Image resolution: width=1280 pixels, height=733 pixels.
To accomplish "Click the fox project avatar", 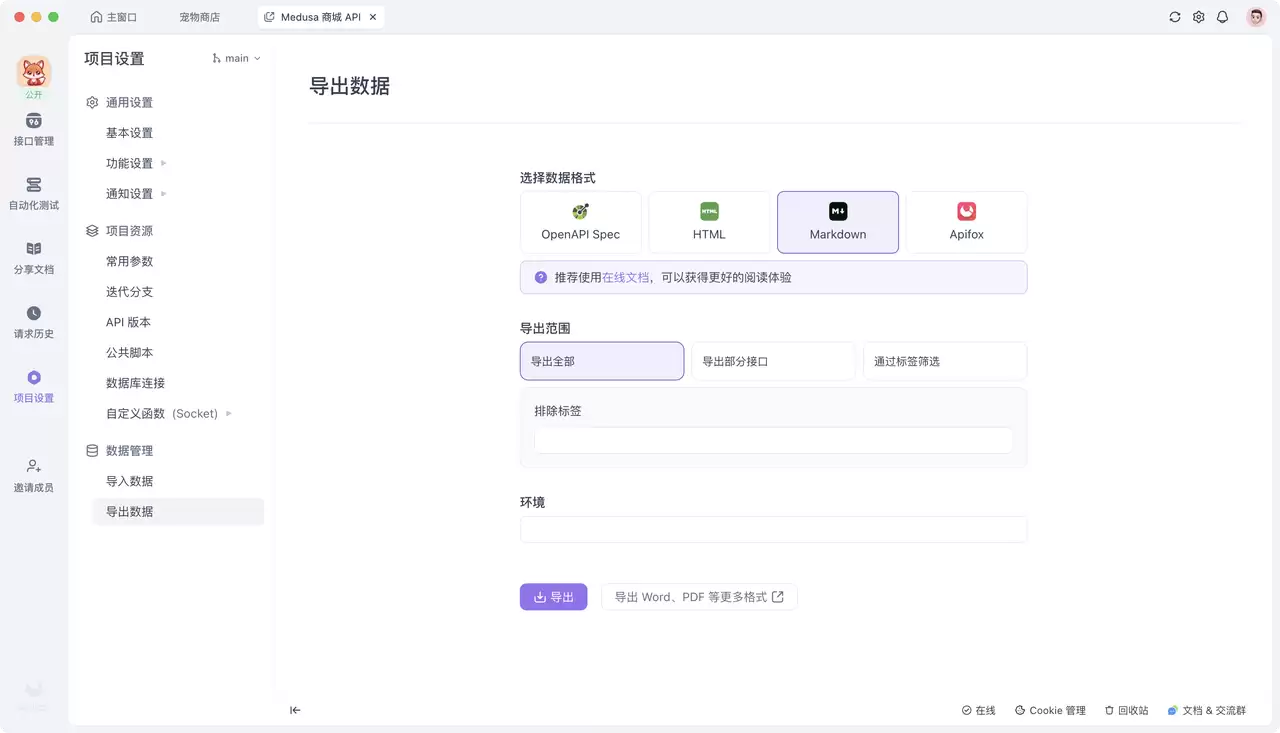I will coord(34,72).
